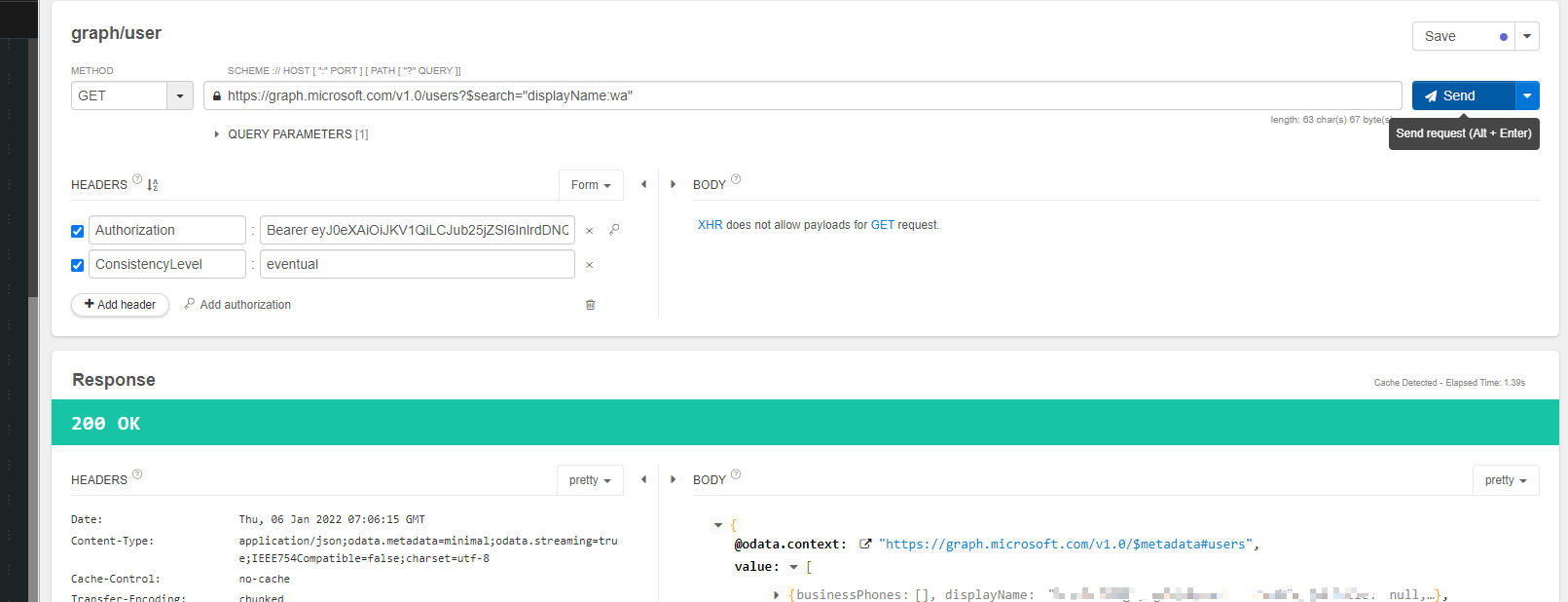The width and height of the screenshot is (1568, 602).
Task: Click the key icon beside Authorization value
Action: pyautogui.click(x=614, y=230)
